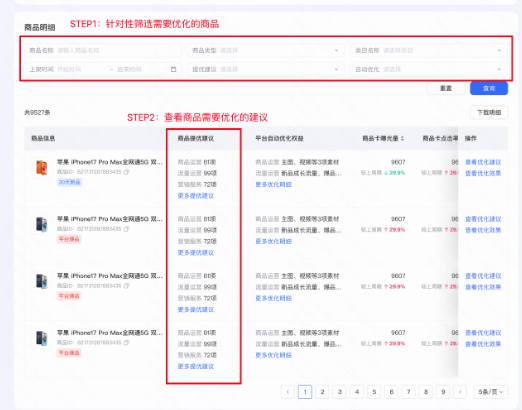Open the 类目名称 dropdown

pos(429,50)
